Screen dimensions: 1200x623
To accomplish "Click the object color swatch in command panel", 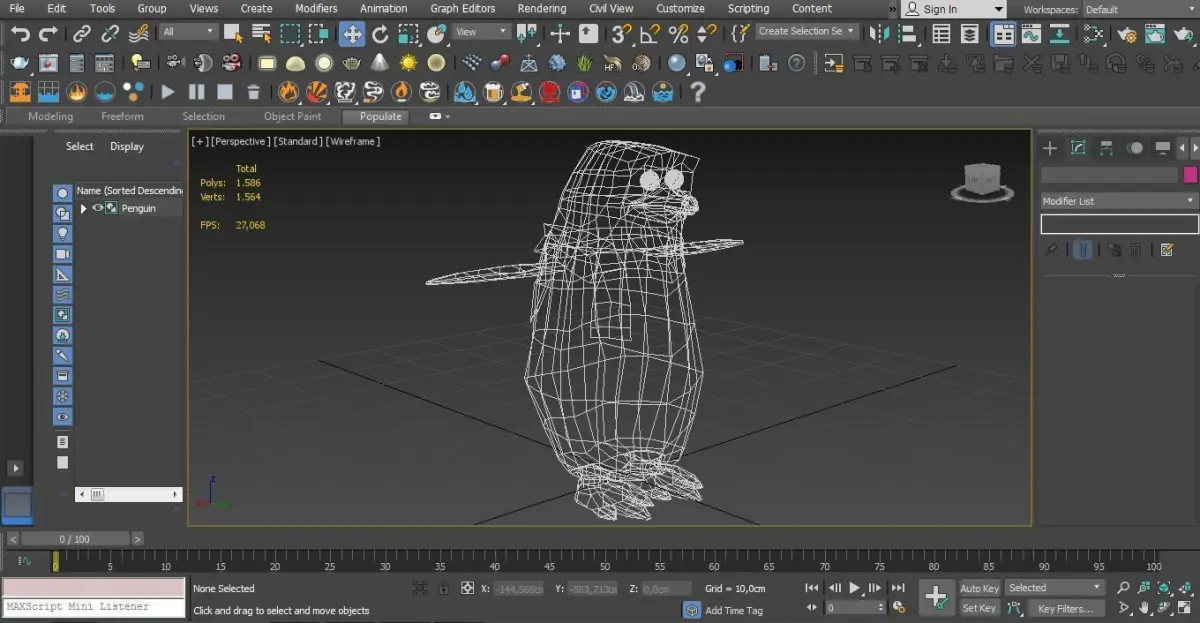I will [x=1190, y=175].
